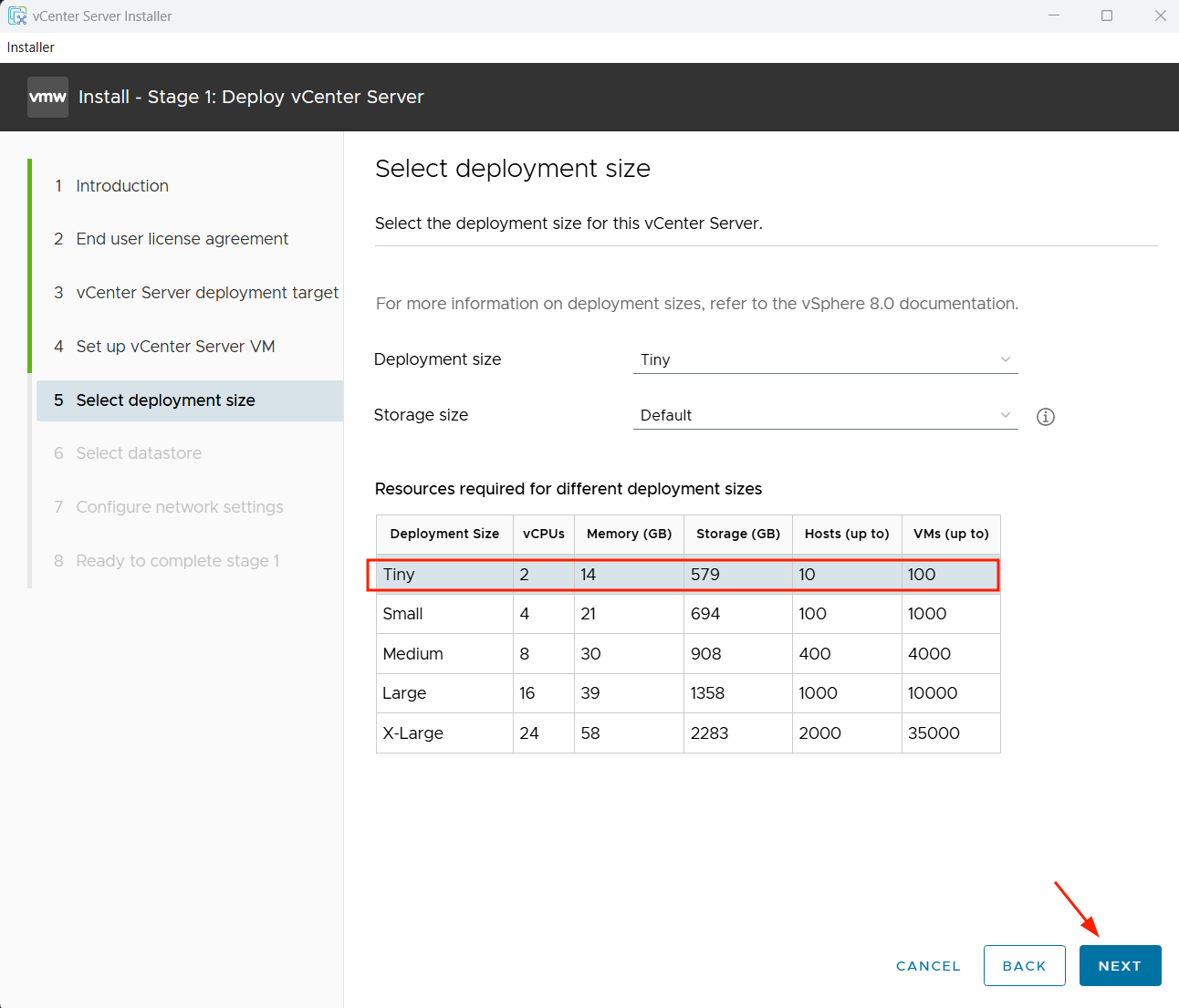Click hosts value 2000 in X-Large row

(x=819, y=733)
